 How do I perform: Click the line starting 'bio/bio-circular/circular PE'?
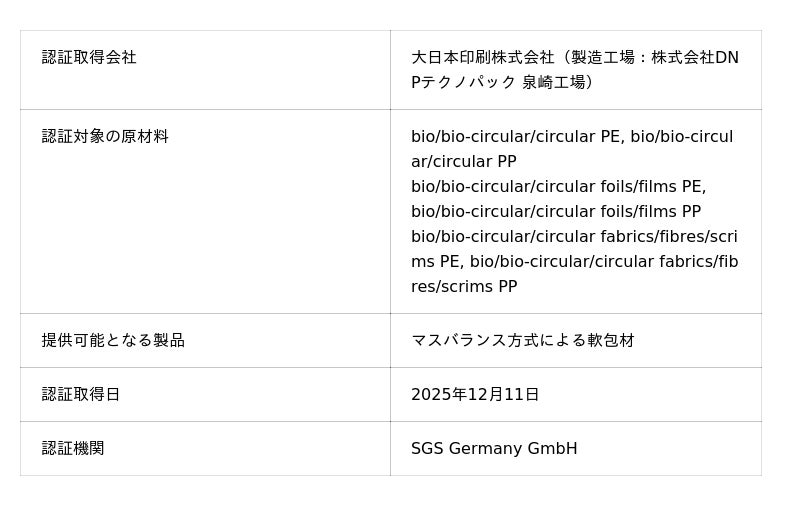point(571,137)
